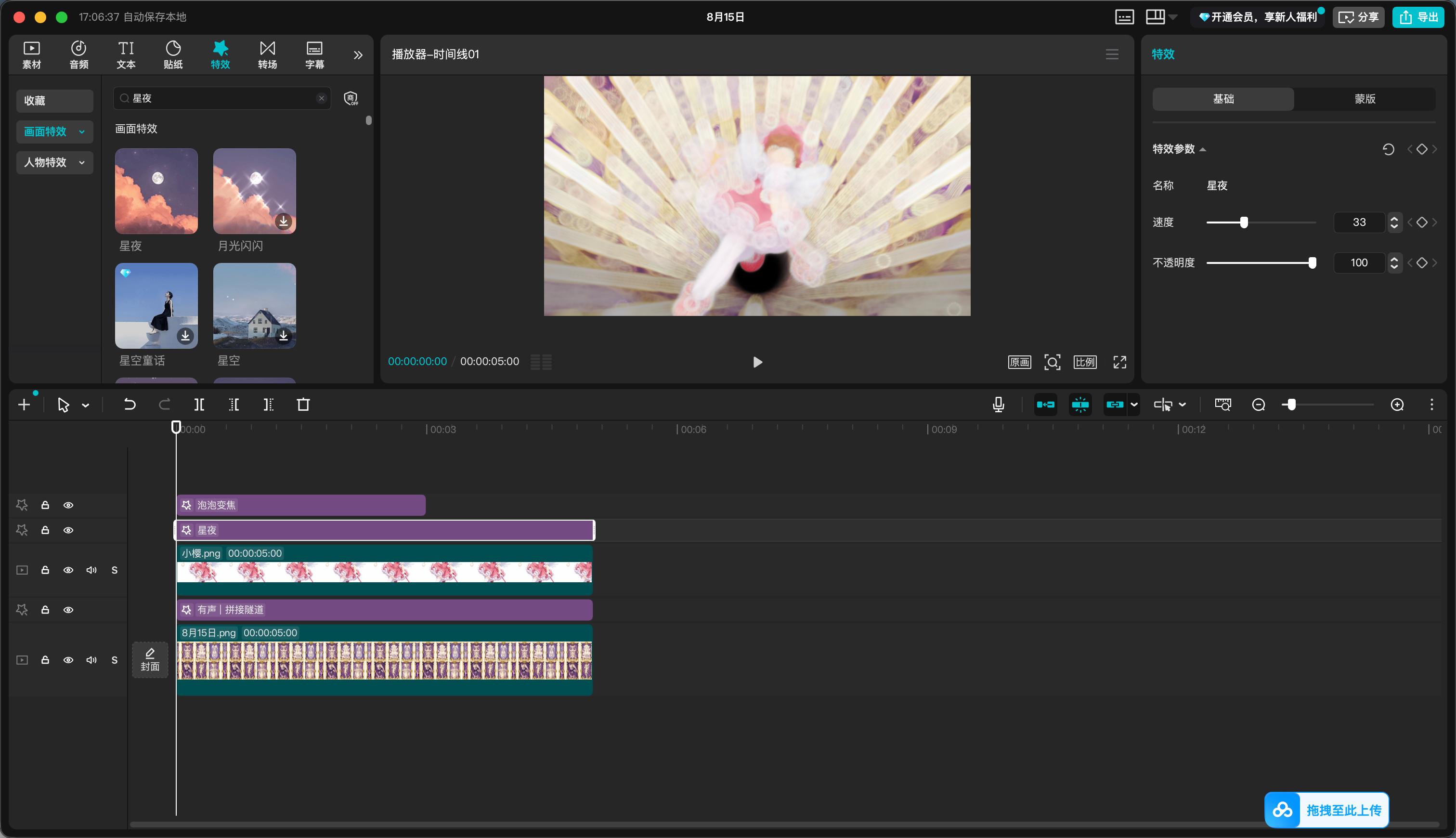
Task: Open the 原画 quality option in player
Action: pos(1019,362)
